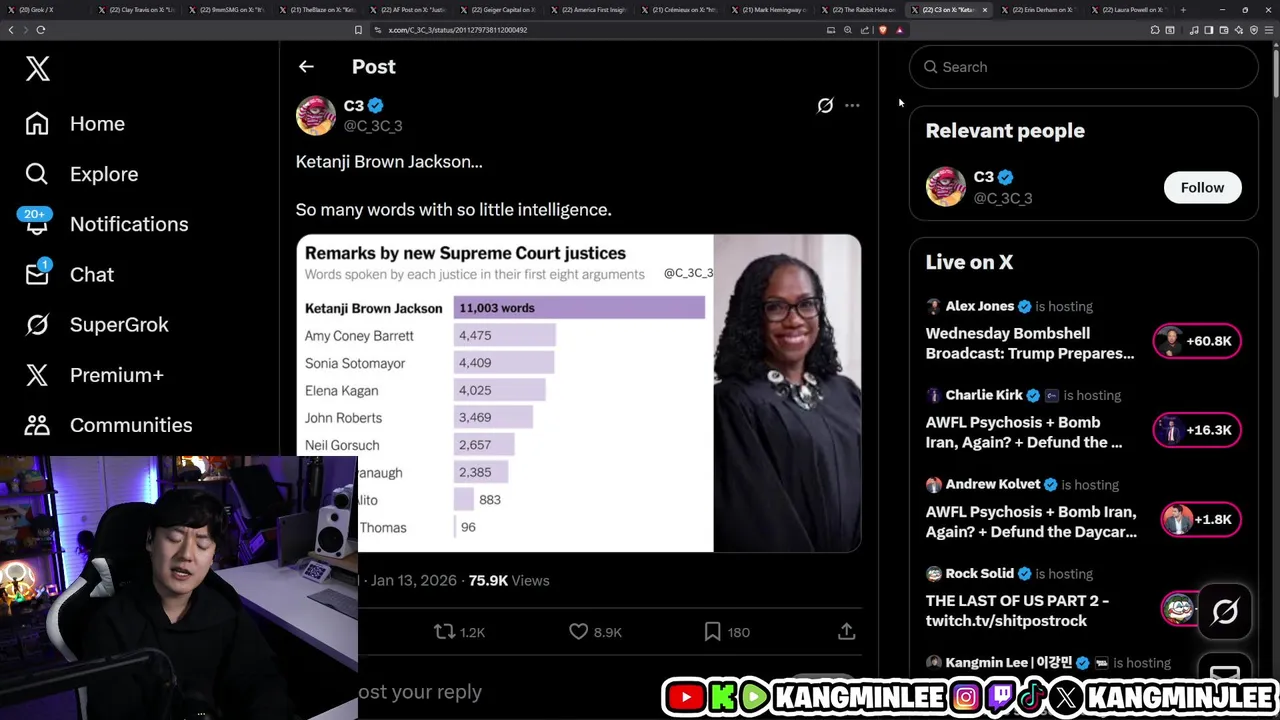The height and width of the screenshot is (720, 1280).
Task: Switch to the Laura Powell on X tab
Action: click(1130, 10)
